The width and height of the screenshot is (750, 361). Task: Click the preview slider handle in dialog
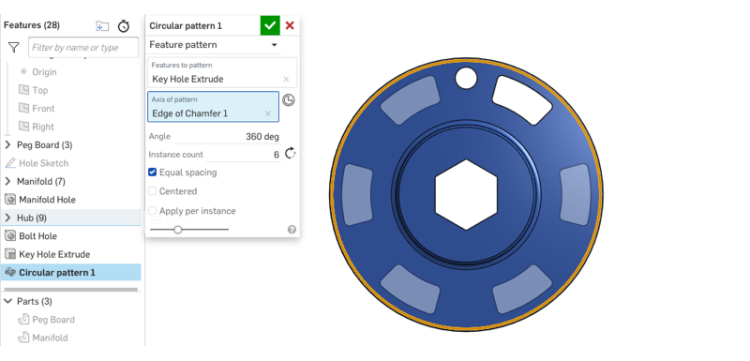point(178,230)
